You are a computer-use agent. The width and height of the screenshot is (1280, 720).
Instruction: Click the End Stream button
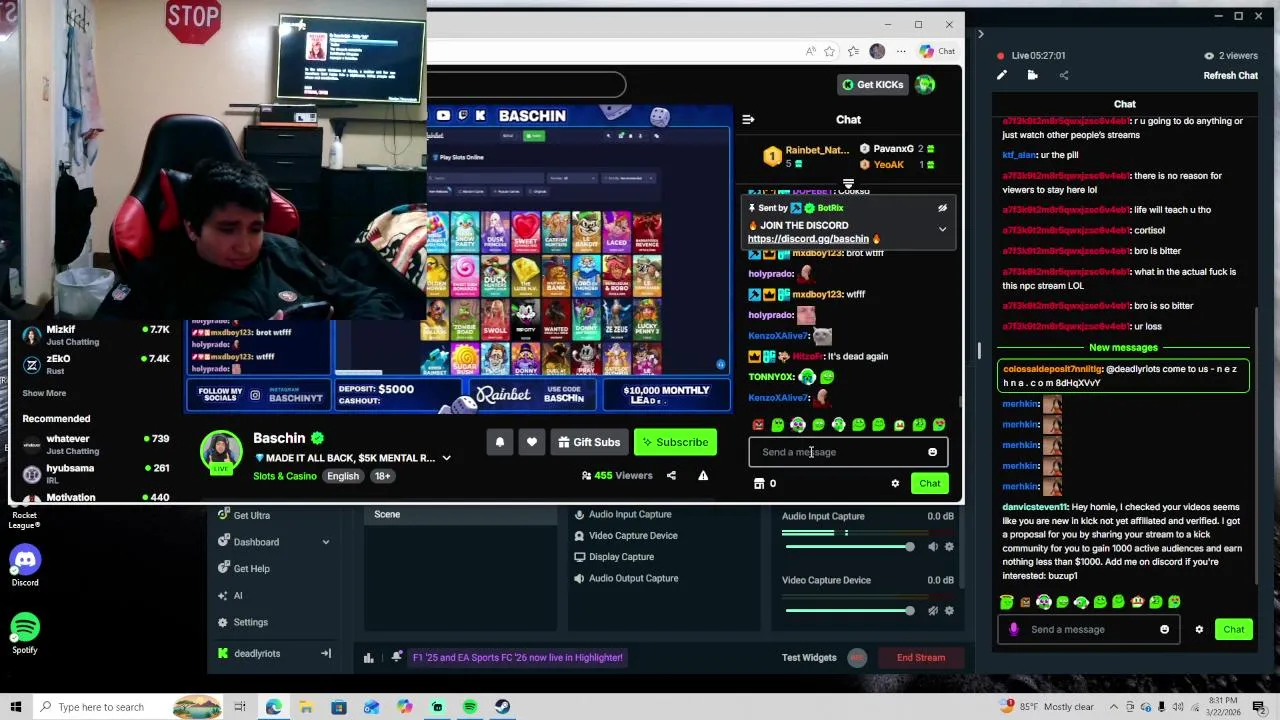(921, 658)
